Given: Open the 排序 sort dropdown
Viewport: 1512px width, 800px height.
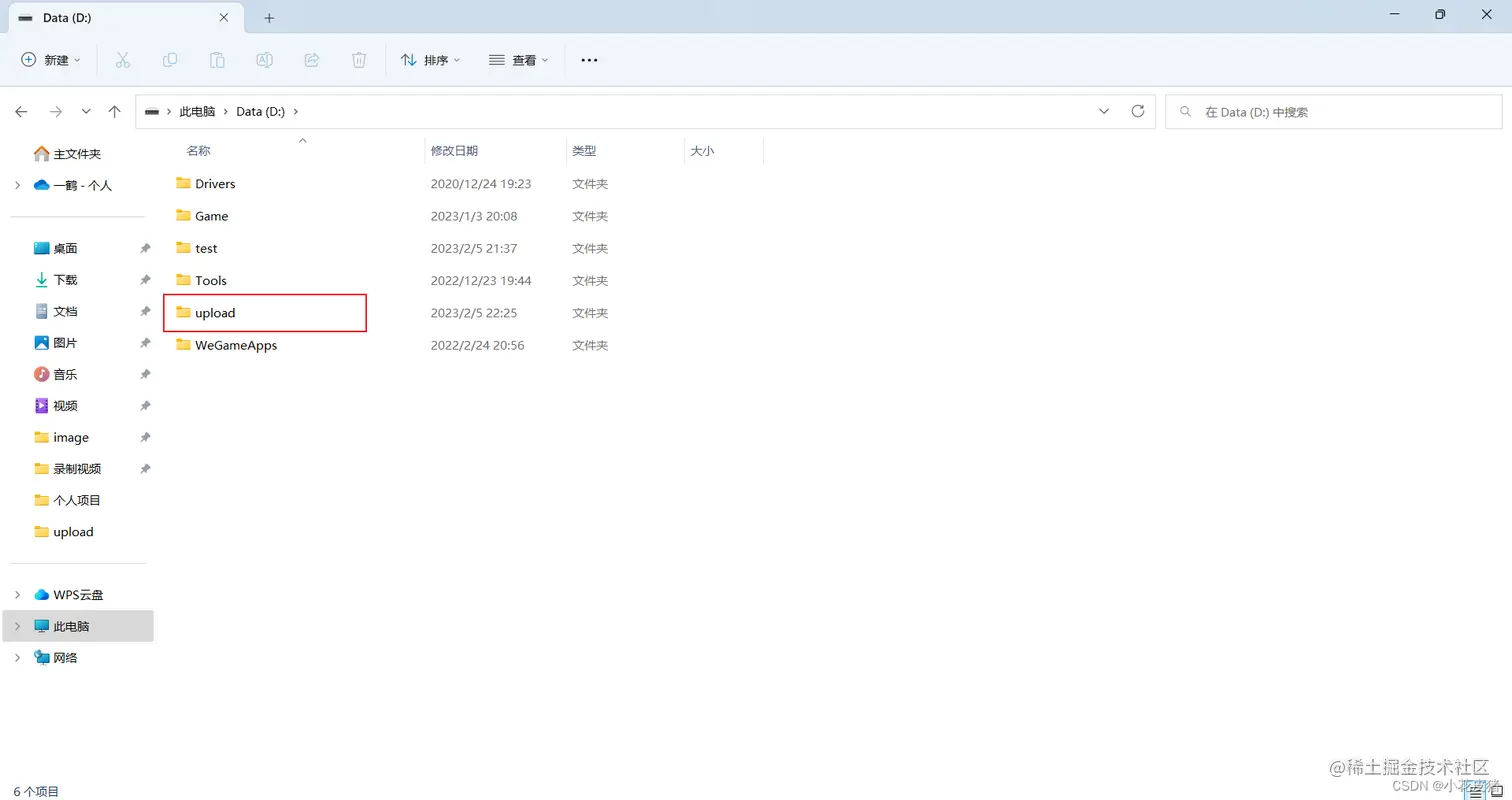Looking at the screenshot, I should 430,60.
